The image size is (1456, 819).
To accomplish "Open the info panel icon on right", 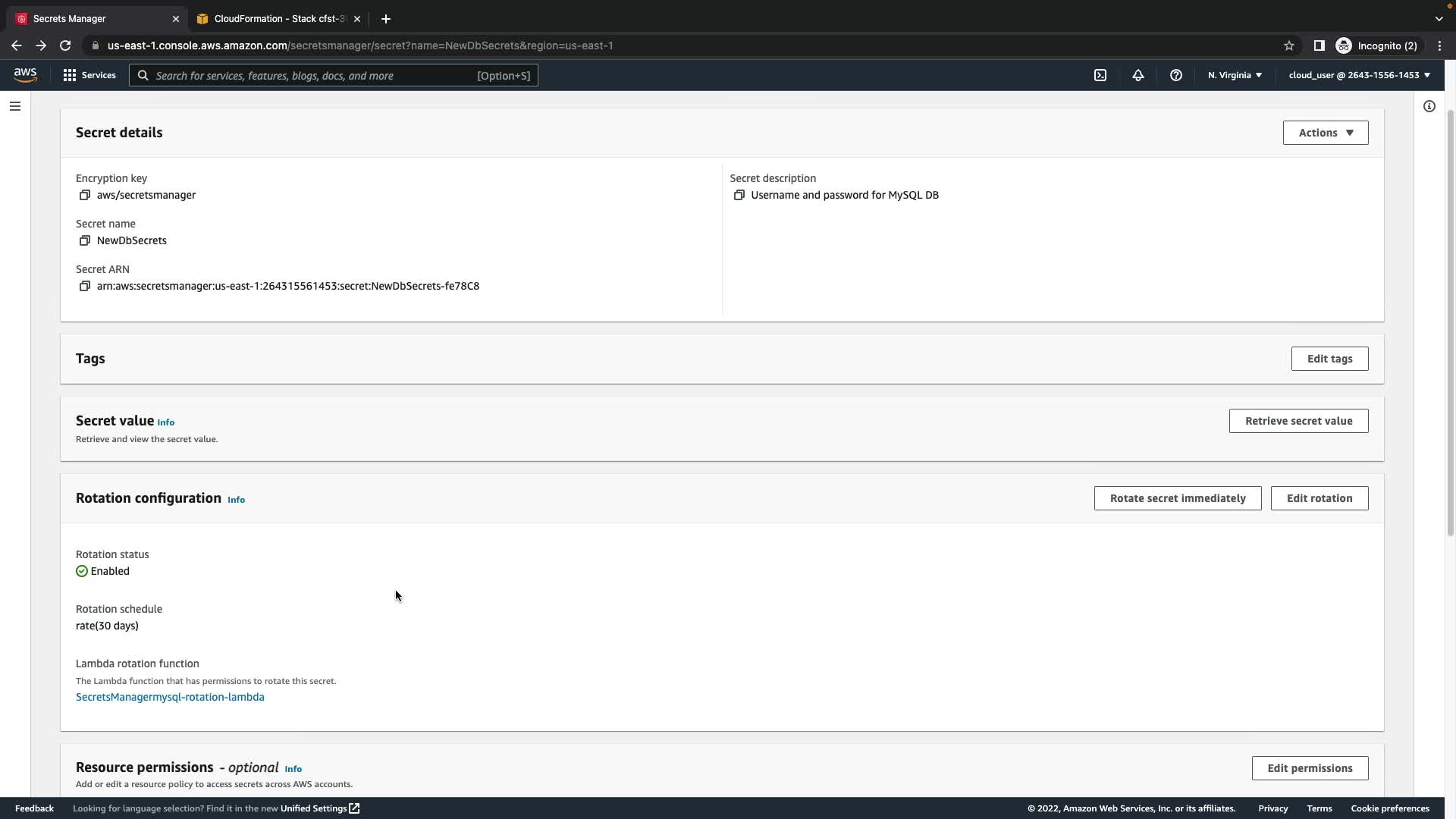I will [x=1429, y=106].
